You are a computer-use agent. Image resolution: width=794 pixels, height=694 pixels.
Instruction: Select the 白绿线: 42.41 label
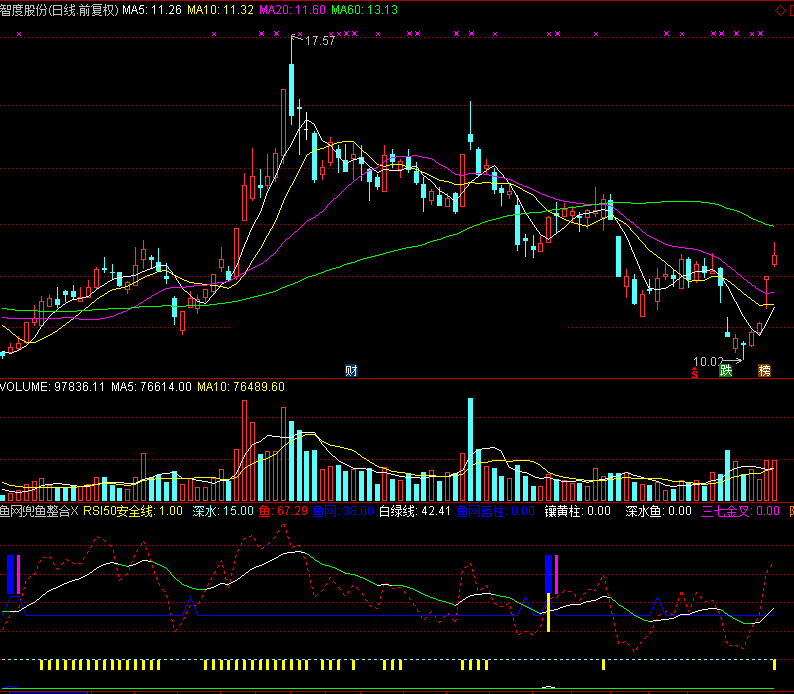click(415, 511)
